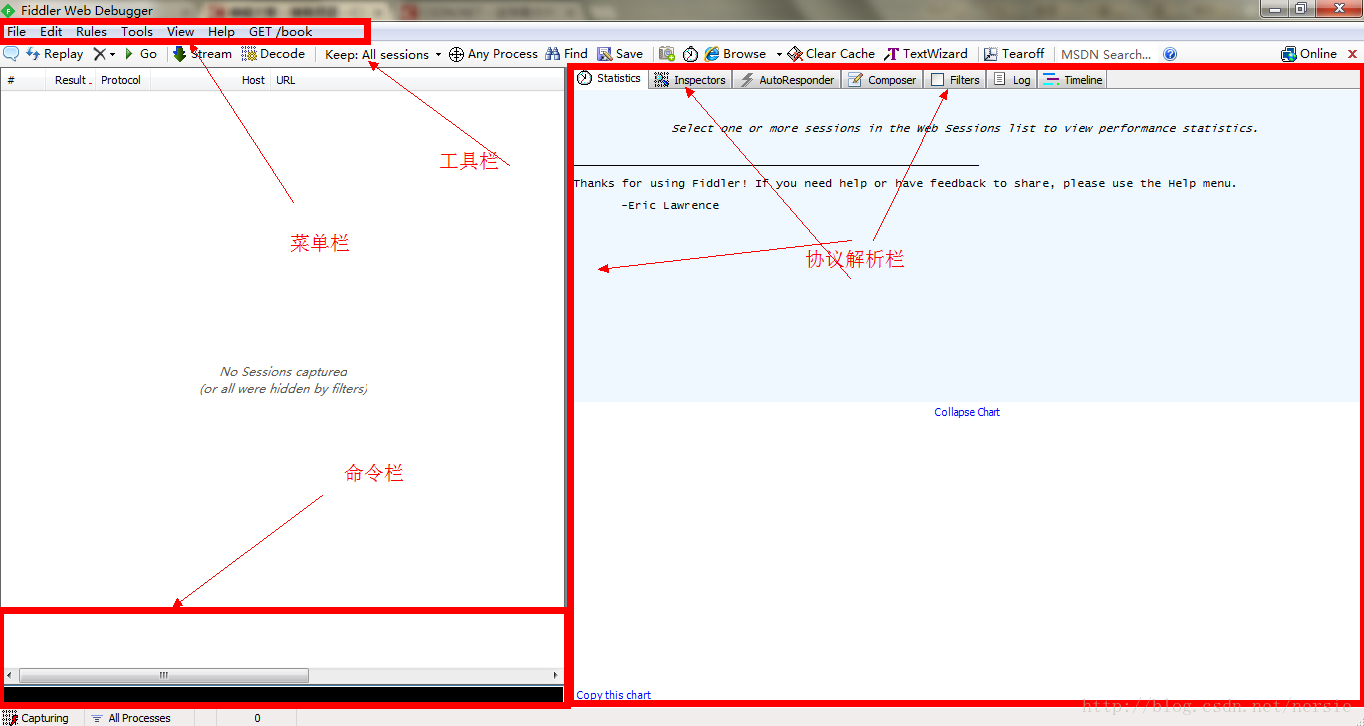Screen dimensions: 1364x726
Task: Open Find sessions tool
Action: point(566,54)
